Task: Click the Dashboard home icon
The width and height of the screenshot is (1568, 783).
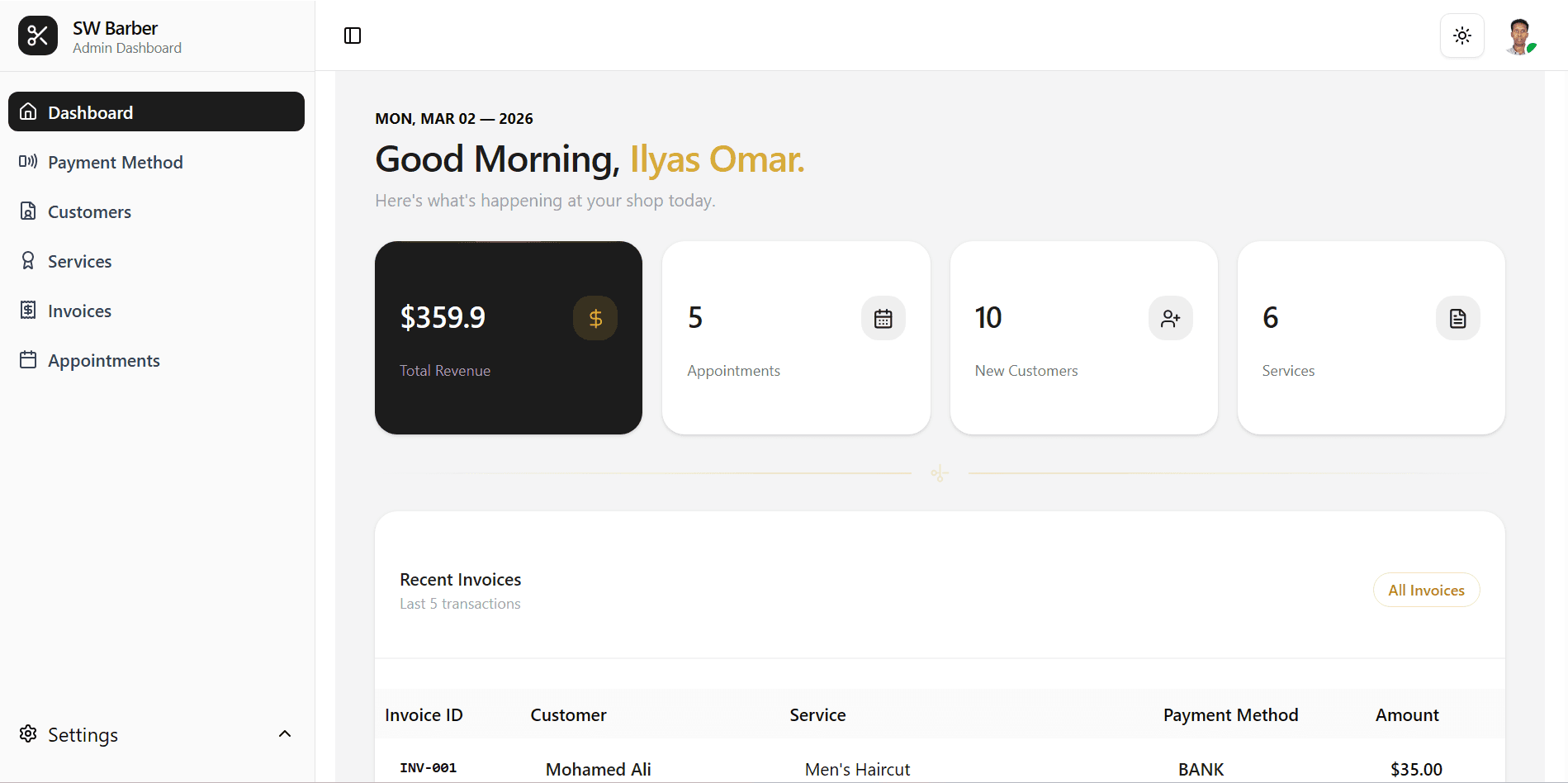Action: (28, 112)
